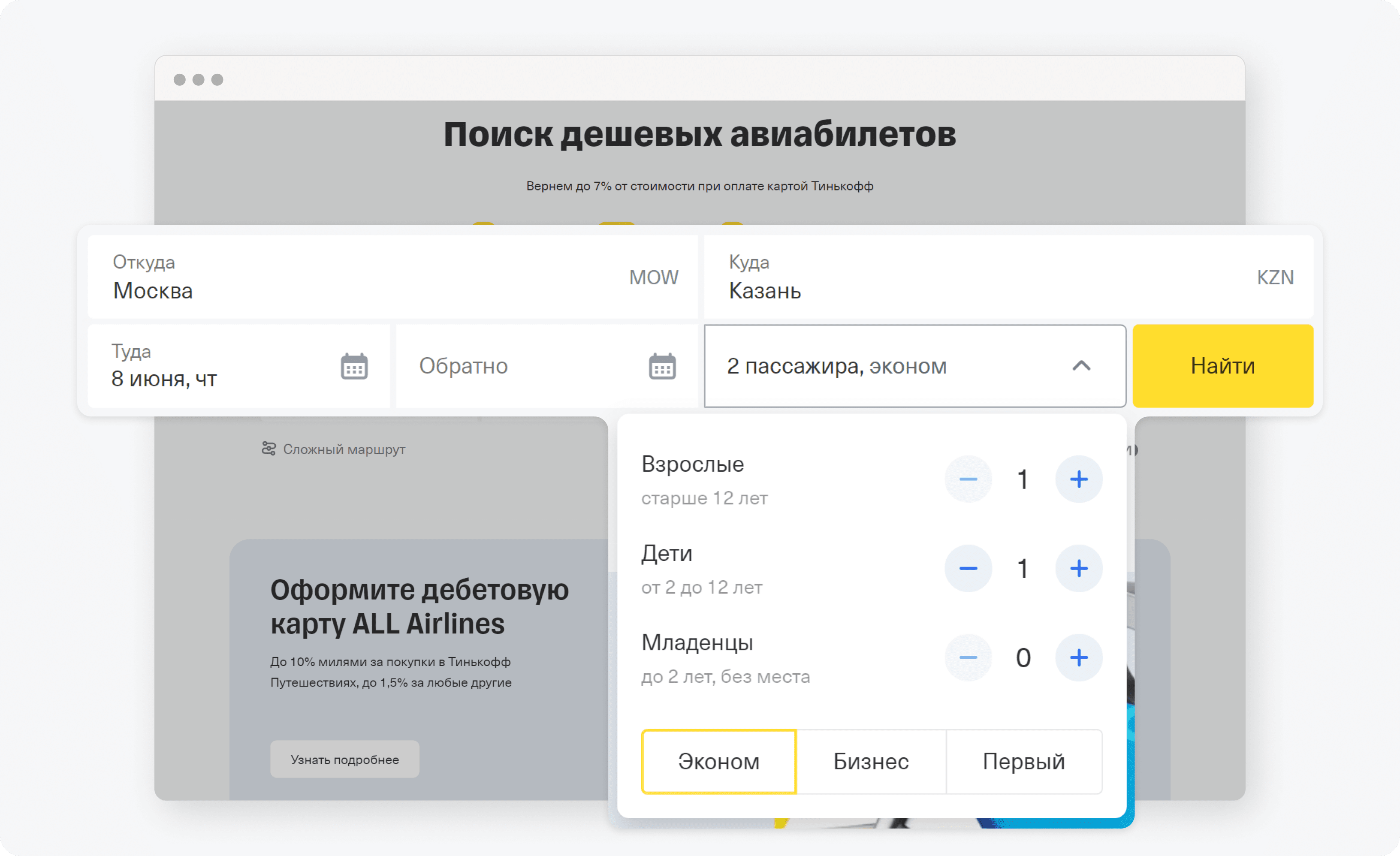This screenshot has width=1400, height=856.
Task: Switch to Бизнес class
Action: click(x=870, y=761)
